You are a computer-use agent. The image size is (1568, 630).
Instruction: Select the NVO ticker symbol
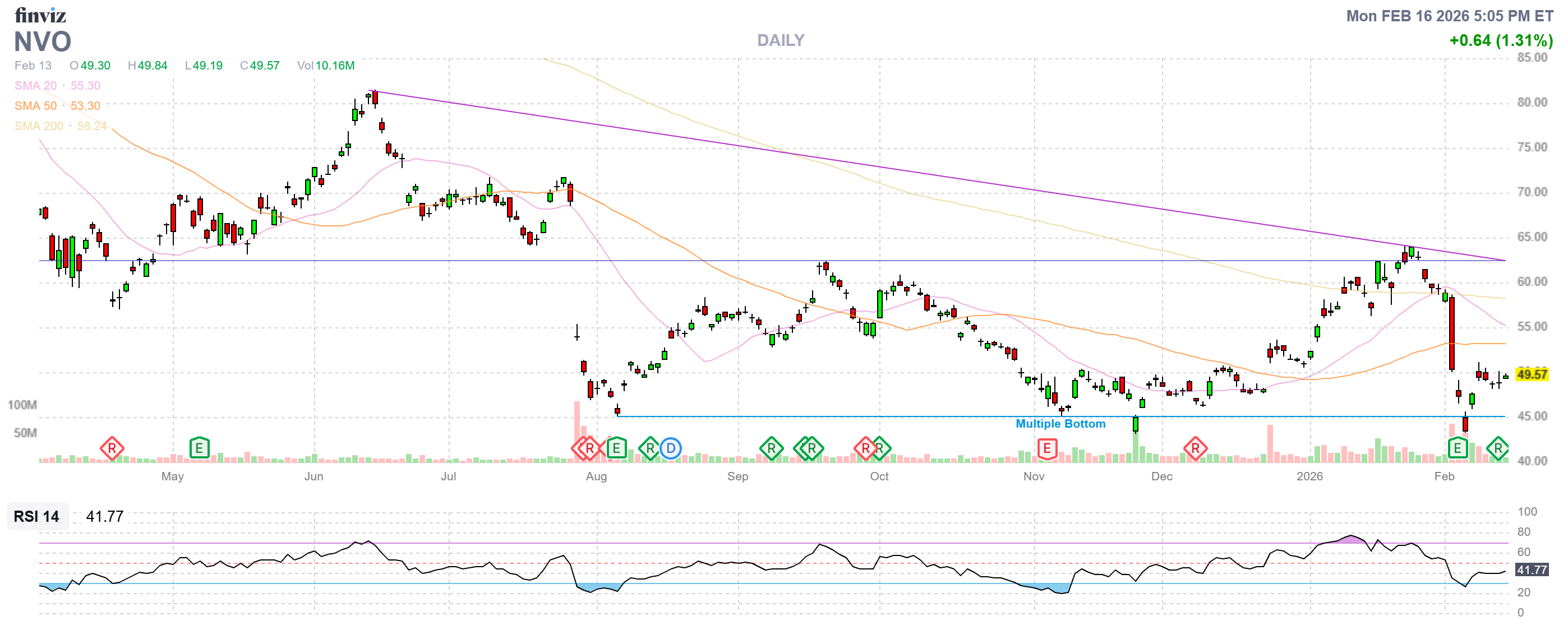coord(43,41)
